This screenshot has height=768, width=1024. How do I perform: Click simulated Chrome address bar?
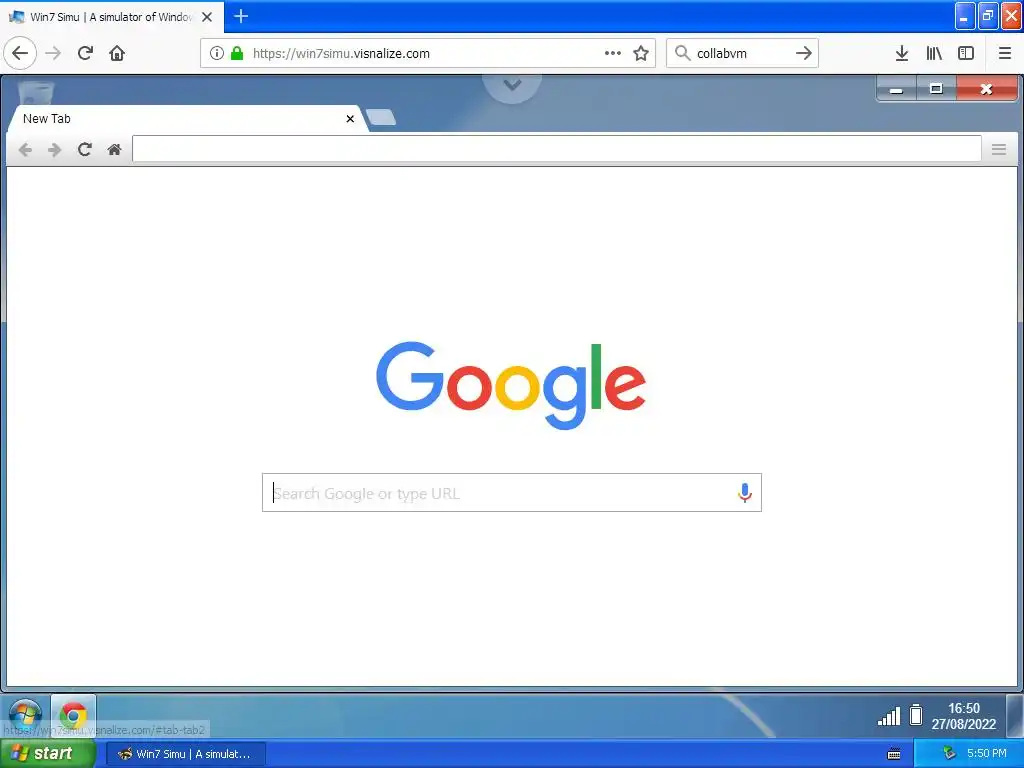point(556,149)
